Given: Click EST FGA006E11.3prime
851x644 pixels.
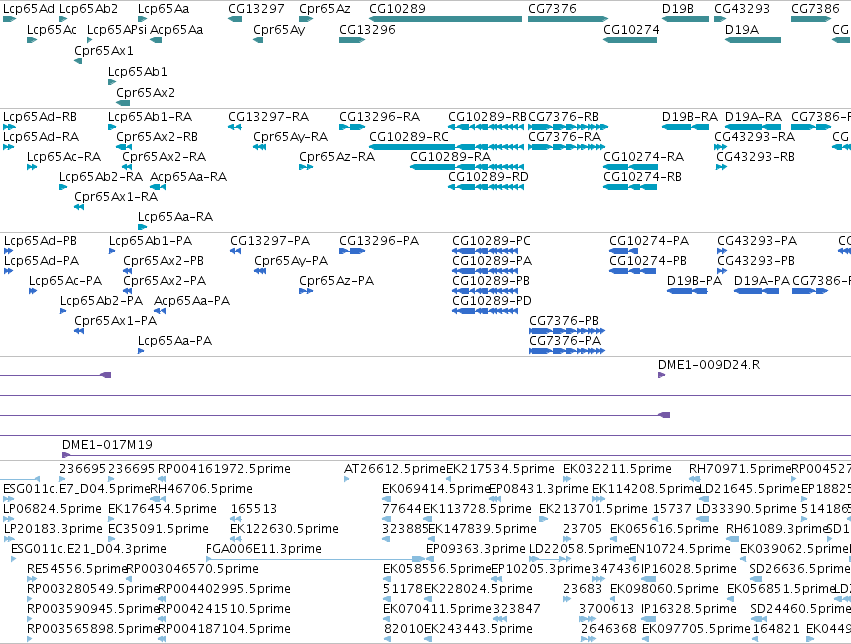Looking at the screenshot, I should [264, 549].
